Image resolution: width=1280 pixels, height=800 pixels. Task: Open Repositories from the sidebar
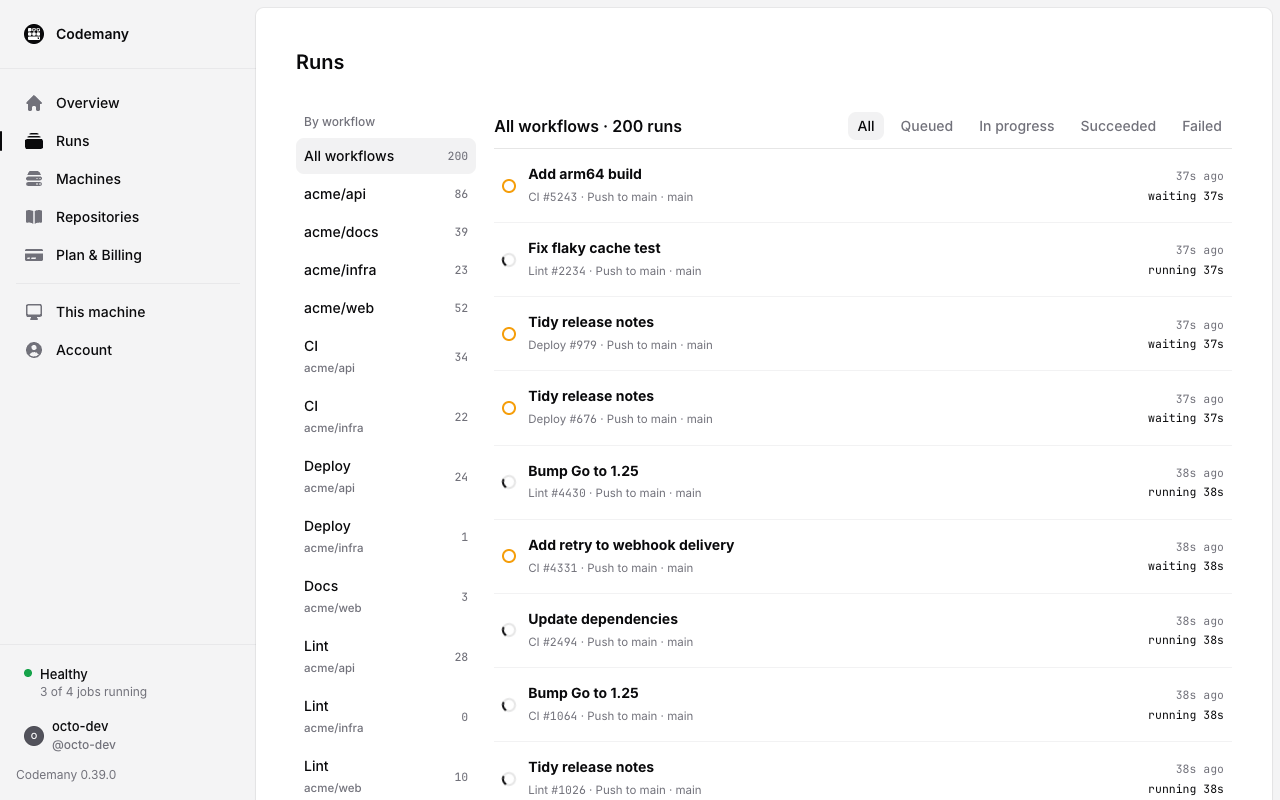click(x=128, y=217)
